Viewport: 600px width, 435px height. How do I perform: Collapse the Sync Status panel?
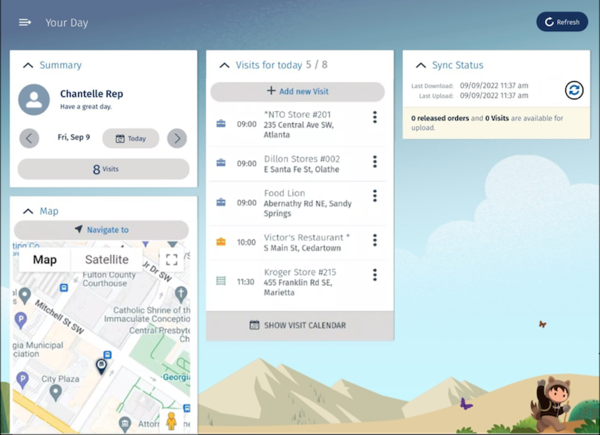click(x=421, y=65)
